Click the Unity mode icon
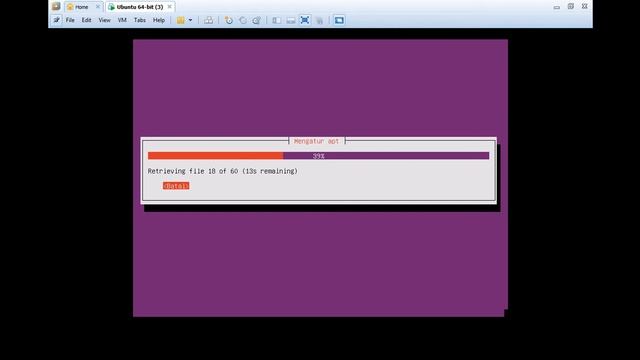 pyautogui.click(x=319, y=20)
